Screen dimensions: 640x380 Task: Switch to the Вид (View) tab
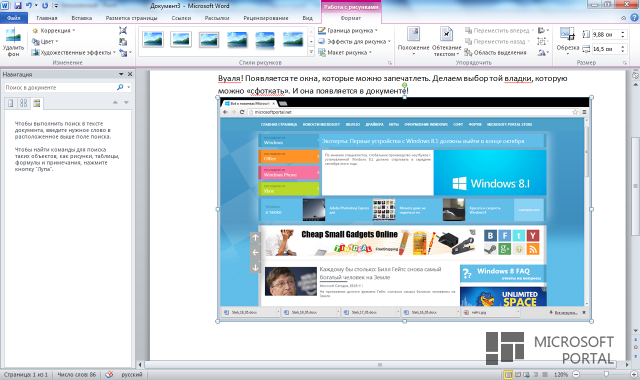point(307,18)
